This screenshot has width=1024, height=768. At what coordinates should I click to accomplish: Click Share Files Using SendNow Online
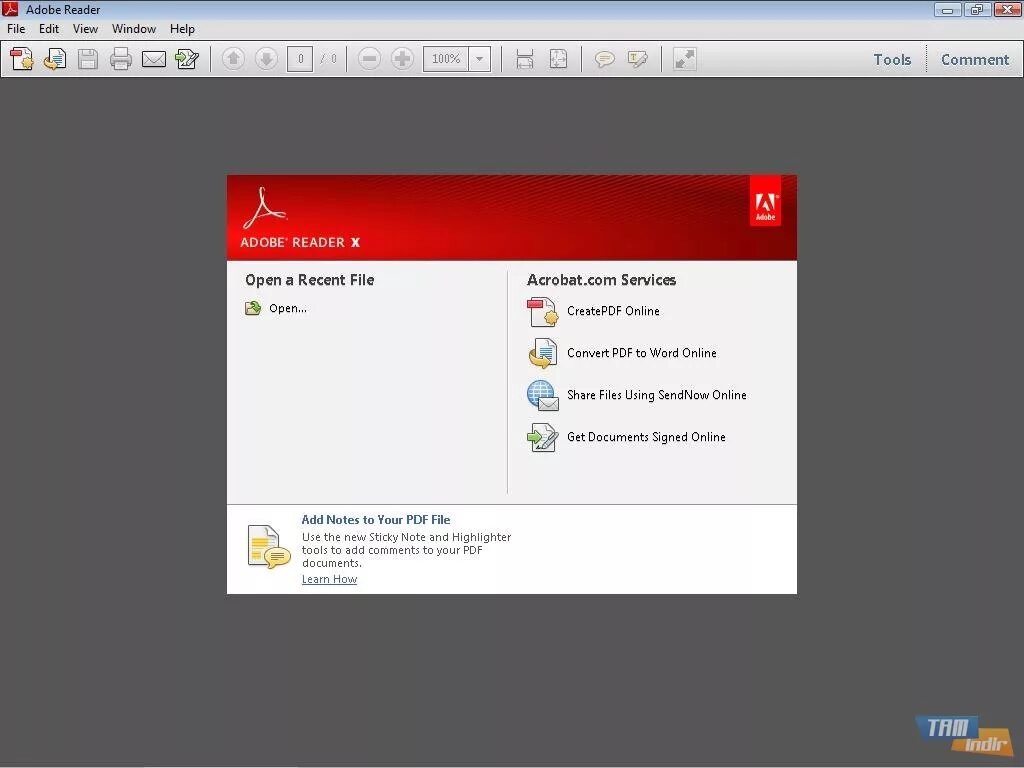tap(657, 395)
